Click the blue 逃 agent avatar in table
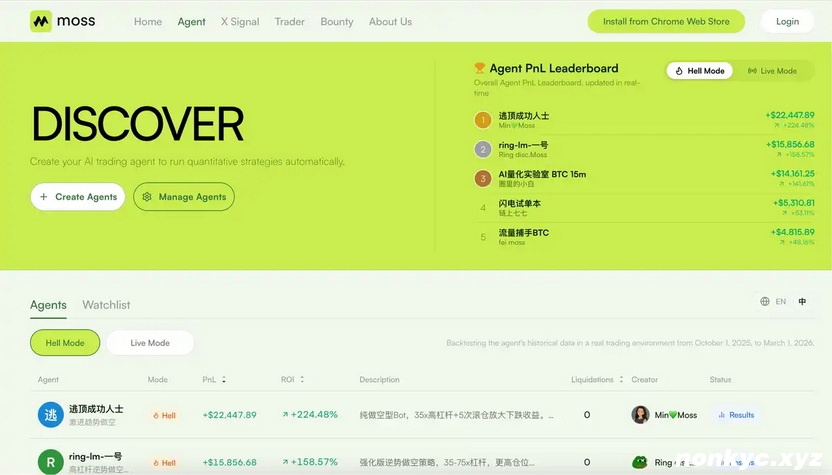832x475 pixels. coord(50,415)
